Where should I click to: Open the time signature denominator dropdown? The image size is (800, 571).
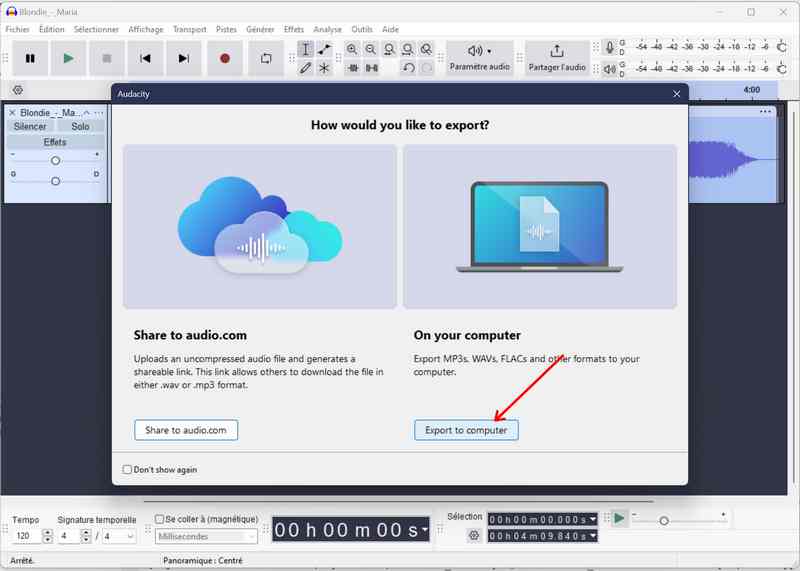tap(119, 536)
